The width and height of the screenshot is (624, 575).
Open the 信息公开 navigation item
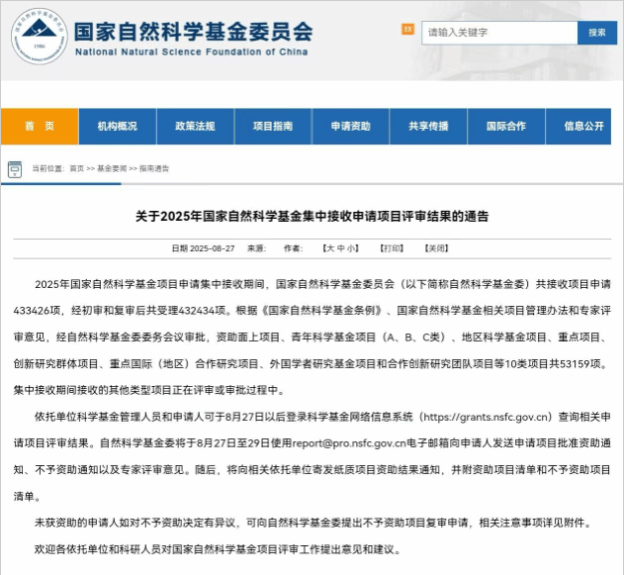(584, 126)
